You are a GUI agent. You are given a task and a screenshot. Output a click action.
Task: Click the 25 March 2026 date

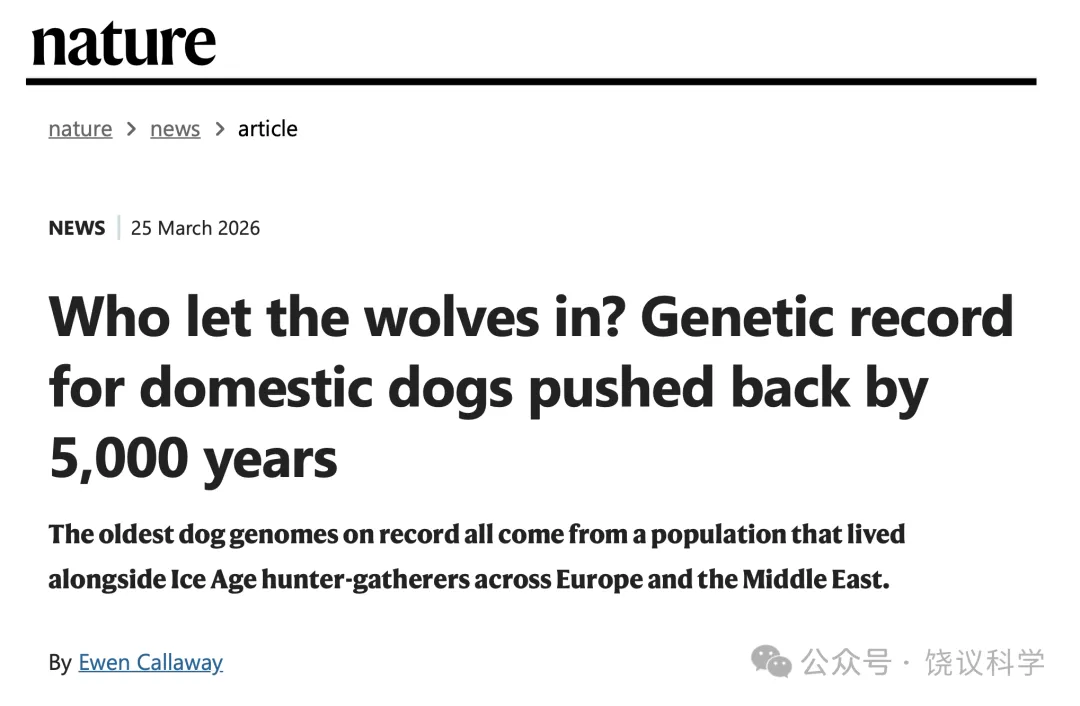tap(195, 228)
